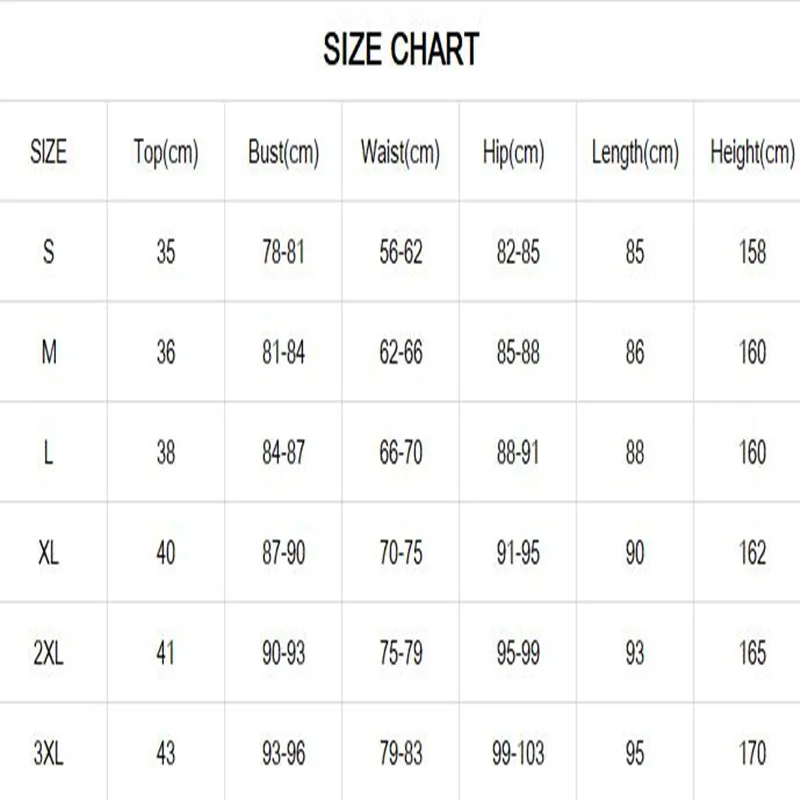Click the S size row label

49,252
